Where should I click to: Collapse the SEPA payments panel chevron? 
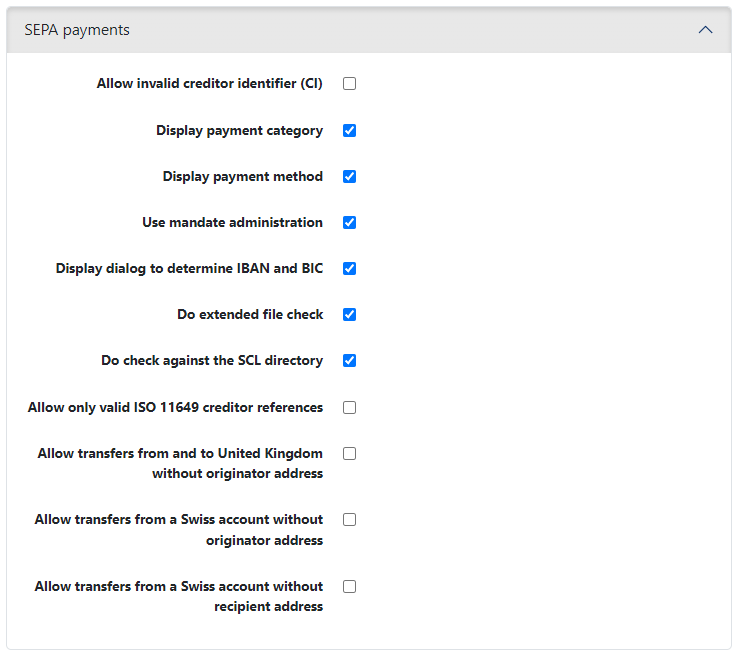pyautogui.click(x=705, y=30)
